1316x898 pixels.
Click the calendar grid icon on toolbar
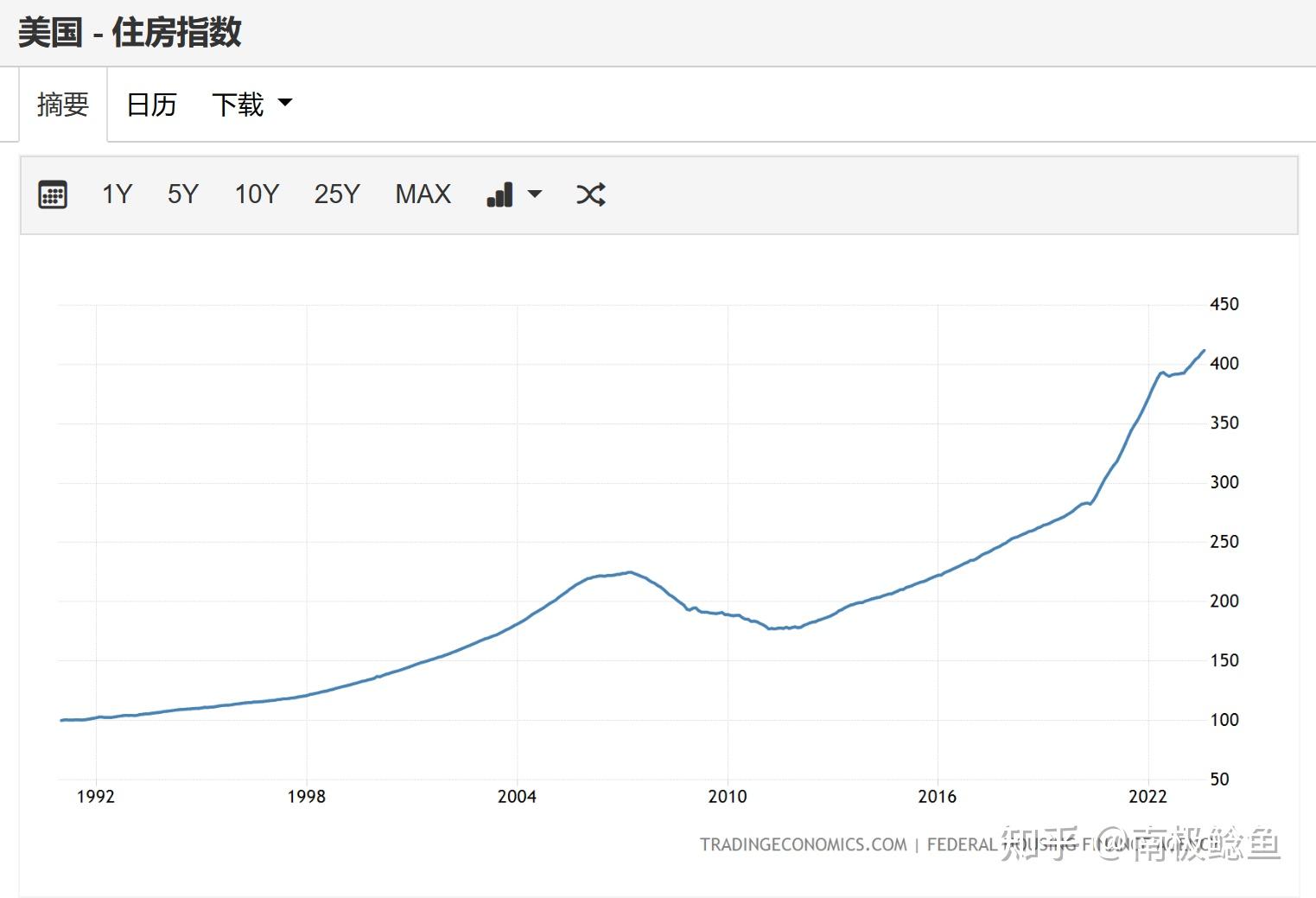click(x=53, y=194)
